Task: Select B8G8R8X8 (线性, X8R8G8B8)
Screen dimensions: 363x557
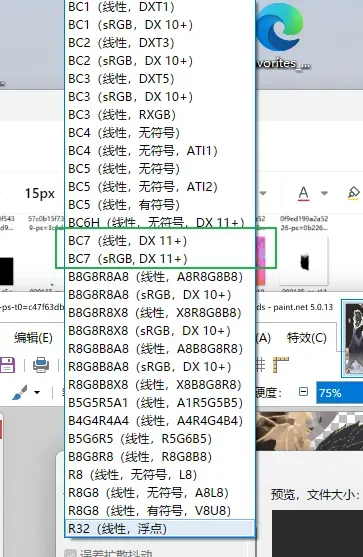Action: click(x=160, y=313)
